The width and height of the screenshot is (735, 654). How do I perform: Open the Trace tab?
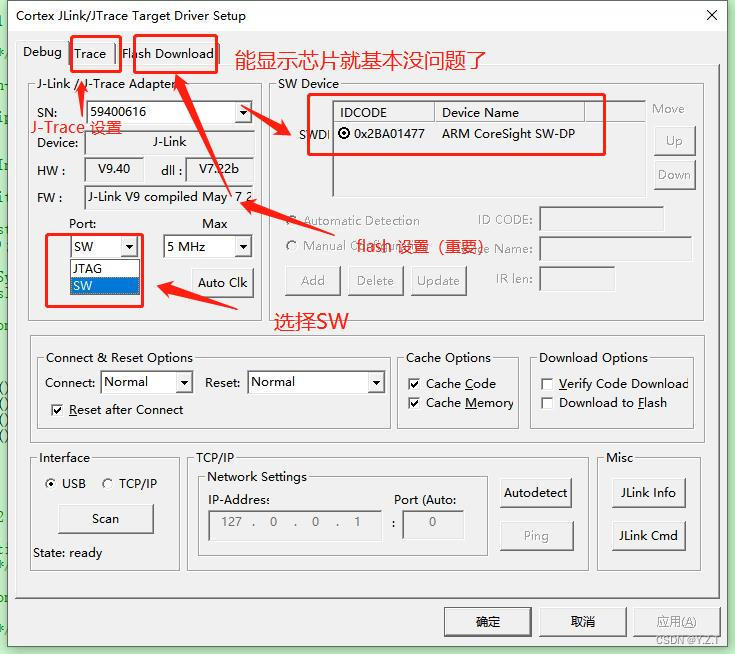pos(90,54)
